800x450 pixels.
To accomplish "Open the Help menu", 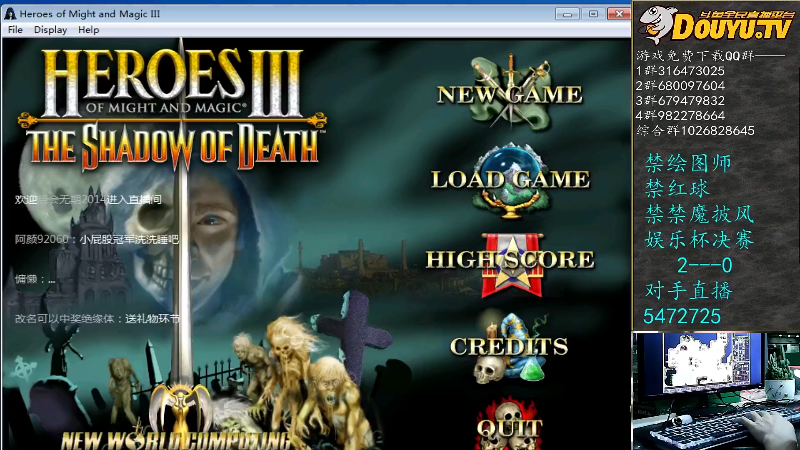I will (x=88, y=30).
